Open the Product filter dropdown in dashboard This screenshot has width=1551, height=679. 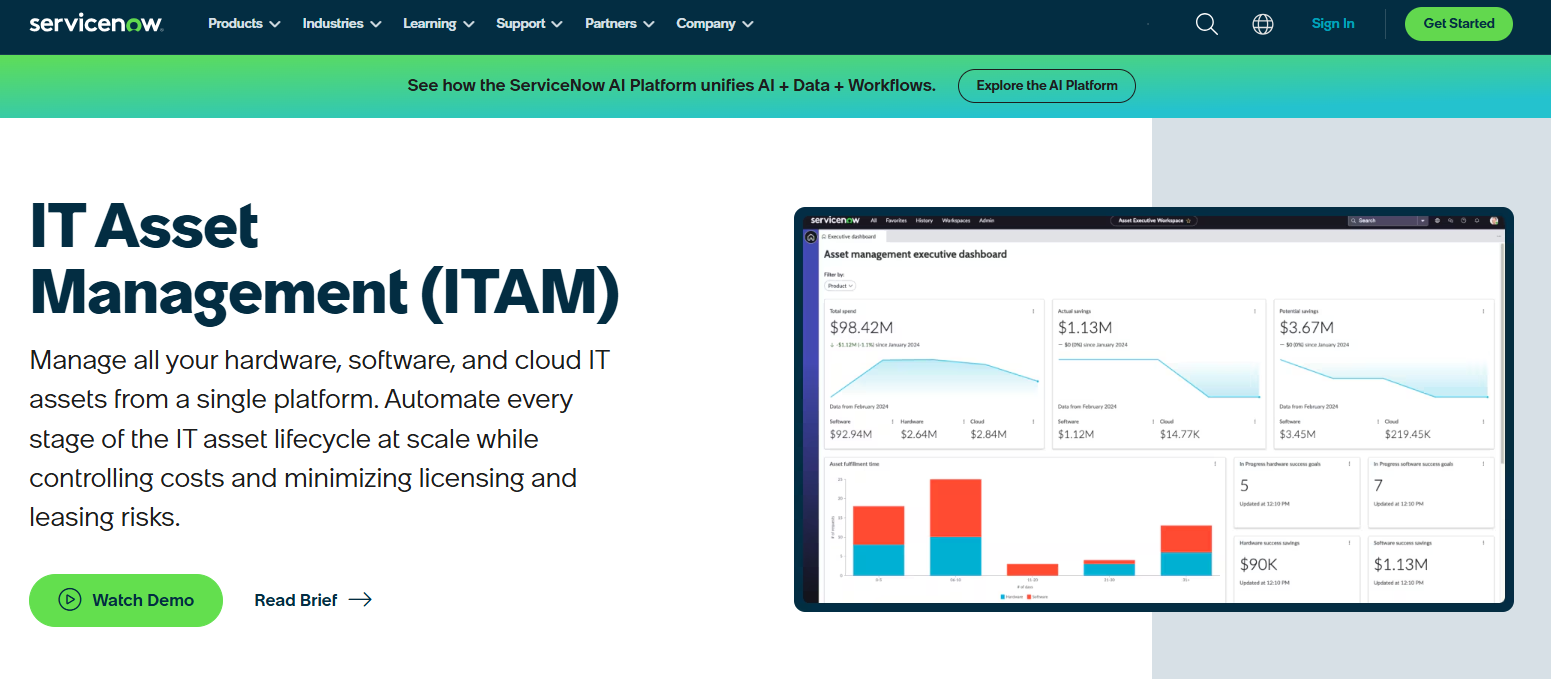840,286
